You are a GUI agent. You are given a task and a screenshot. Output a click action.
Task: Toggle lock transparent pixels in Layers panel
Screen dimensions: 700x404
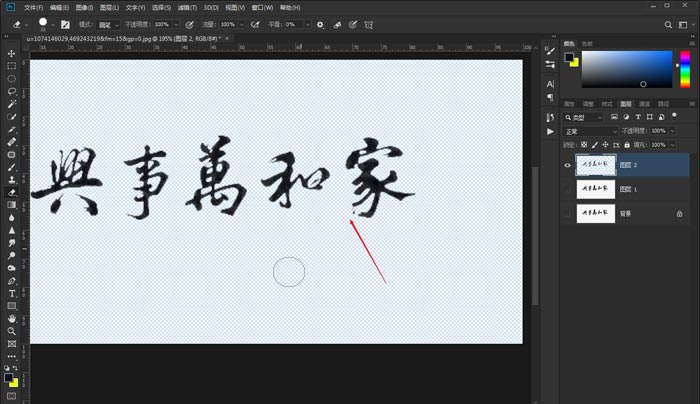tap(584, 145)
